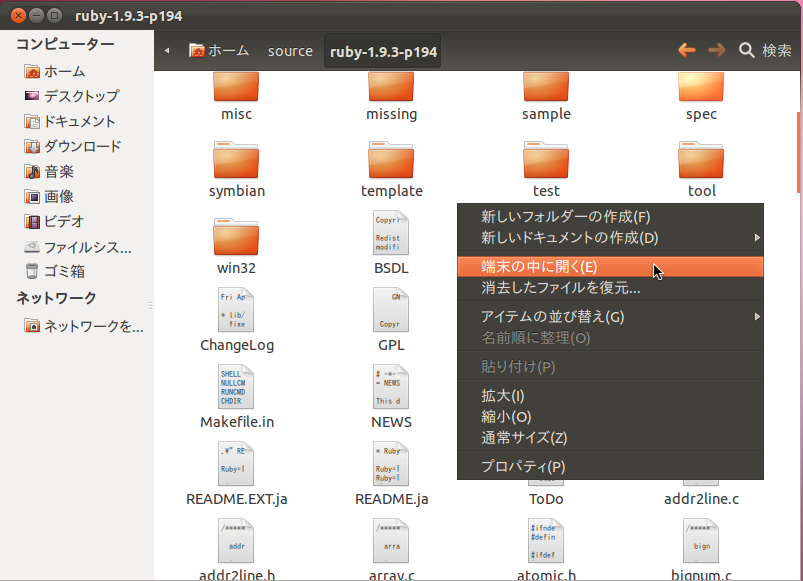Select the README.EXT.ja file icon
The height and width of the screenshot is (581, 803).
(x=236, y=464)
